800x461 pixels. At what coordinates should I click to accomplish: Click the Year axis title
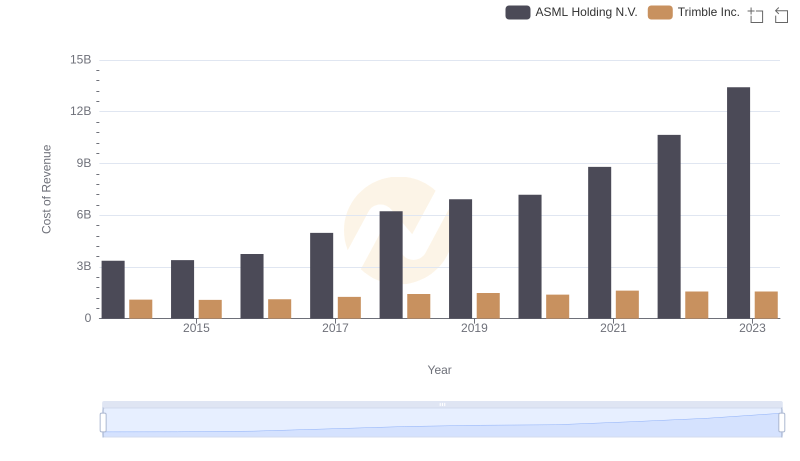tap(439, 370)
